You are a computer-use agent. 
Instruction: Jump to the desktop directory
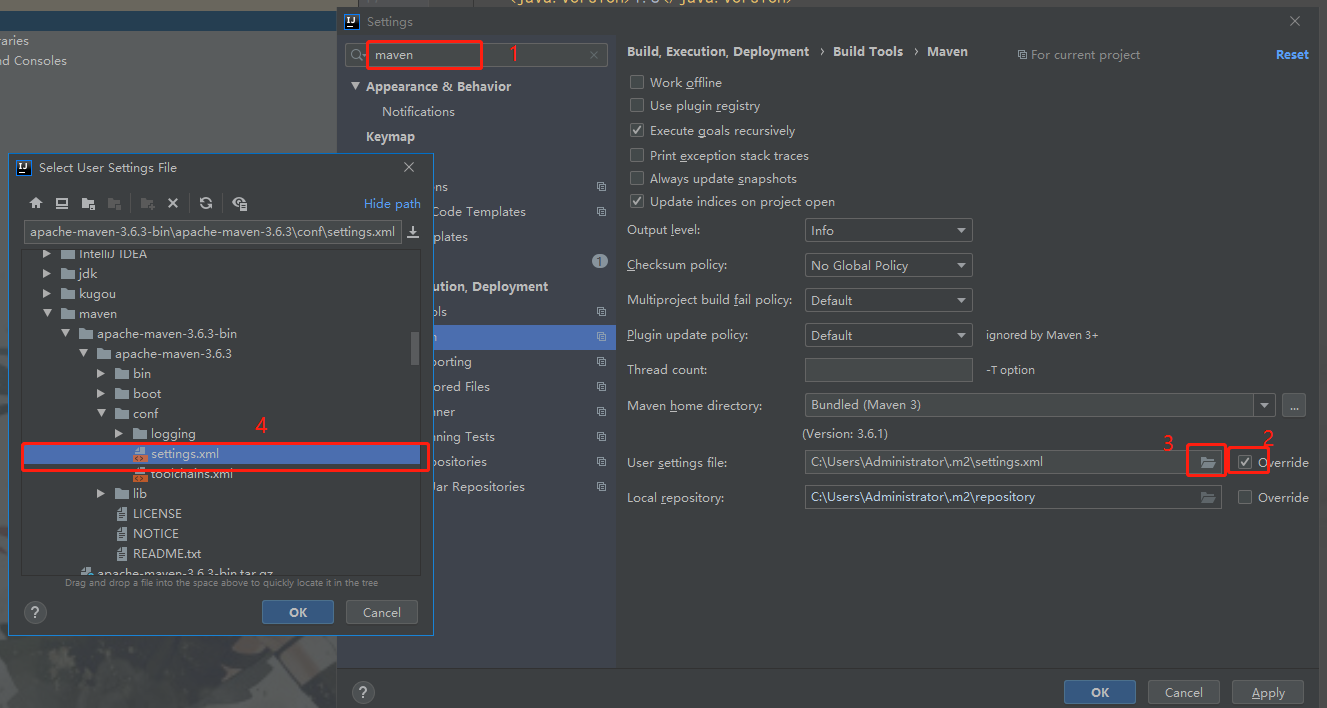[x=62, y=203]
